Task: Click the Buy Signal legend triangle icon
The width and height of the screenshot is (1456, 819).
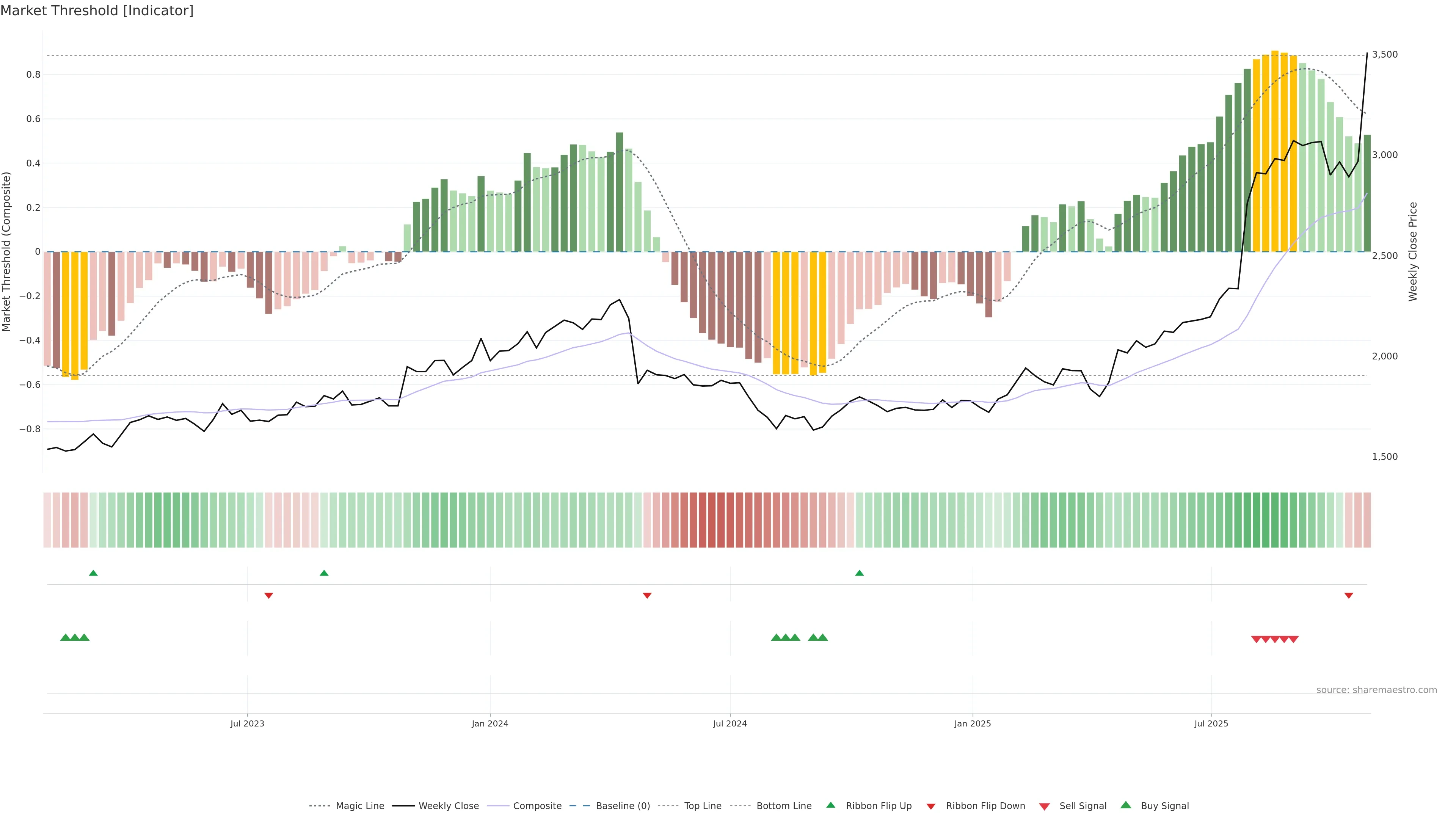Action: coord(1126,805)
